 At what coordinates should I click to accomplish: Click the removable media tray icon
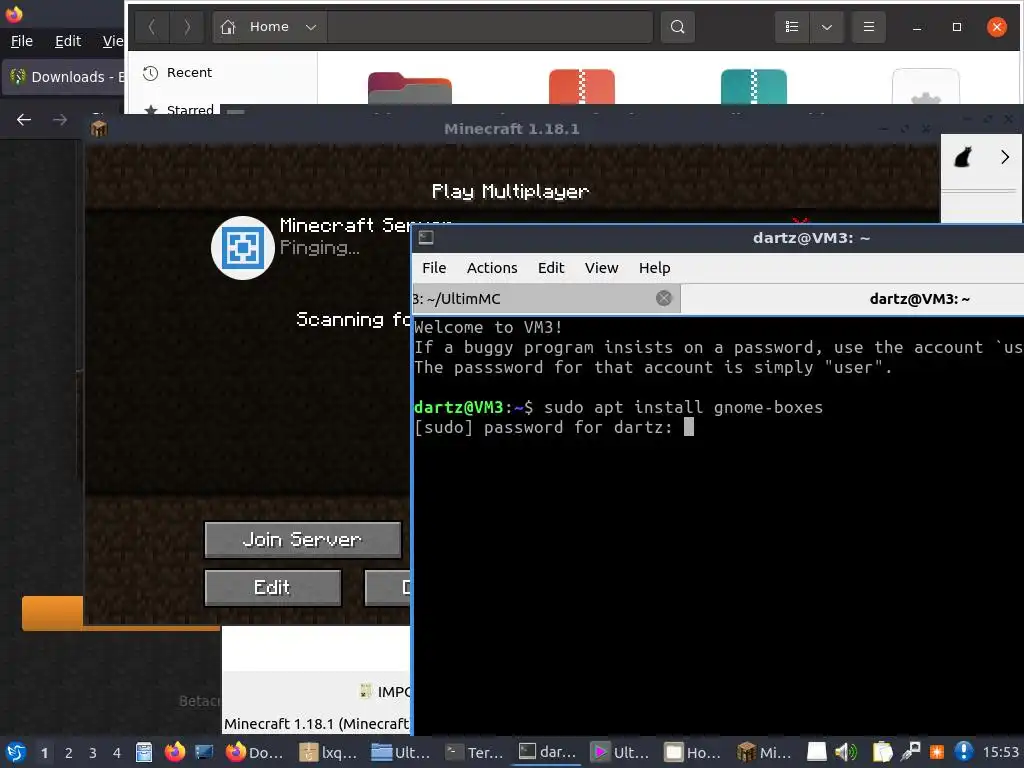(816, 752)
